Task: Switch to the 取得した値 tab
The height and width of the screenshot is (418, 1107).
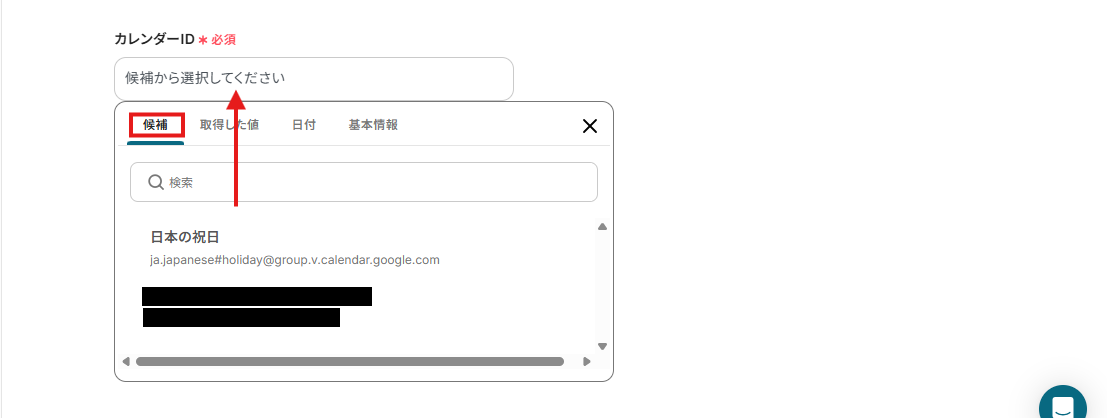Action: tap(229, 125)
